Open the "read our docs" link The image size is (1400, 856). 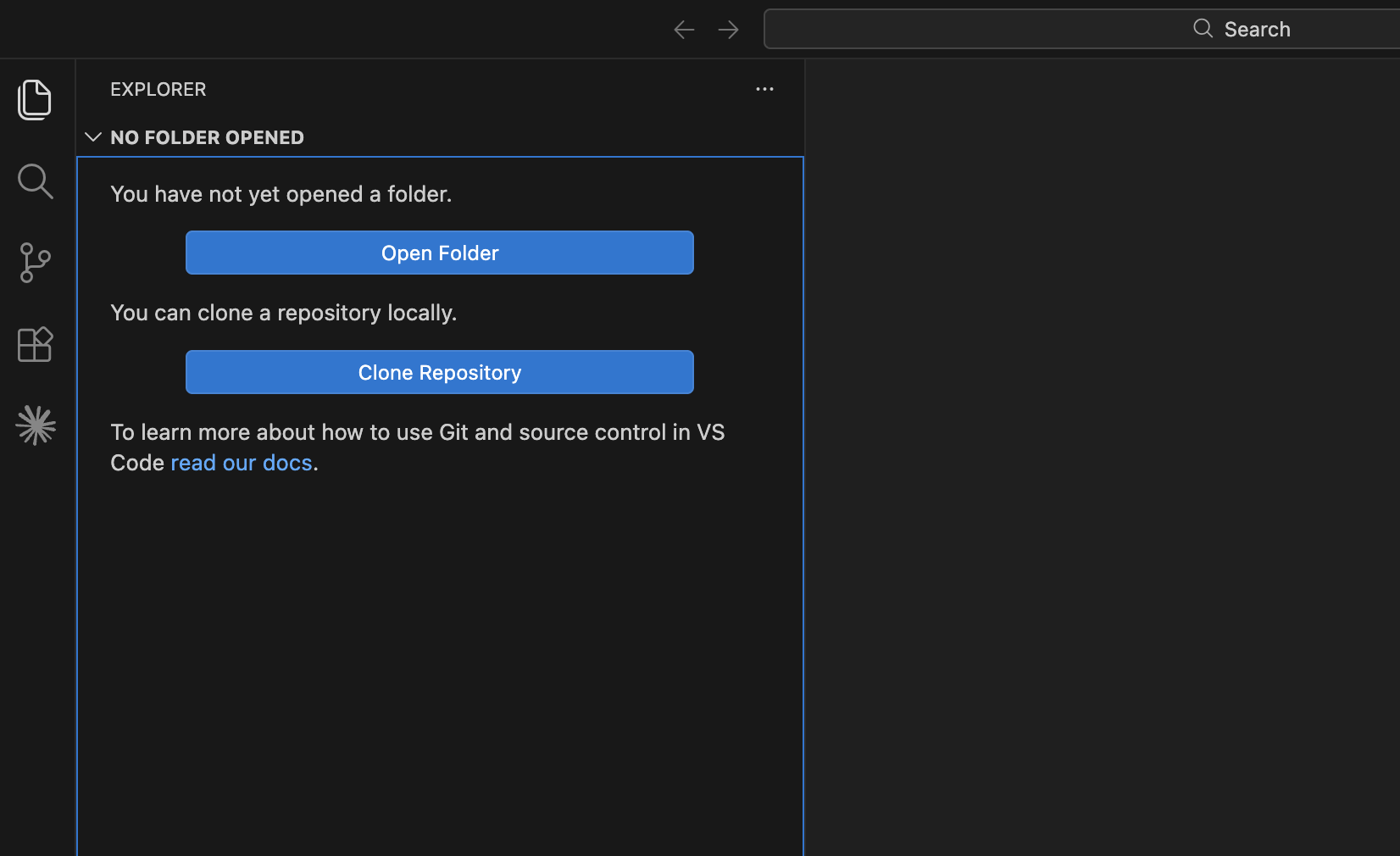(x=242, y=463)
